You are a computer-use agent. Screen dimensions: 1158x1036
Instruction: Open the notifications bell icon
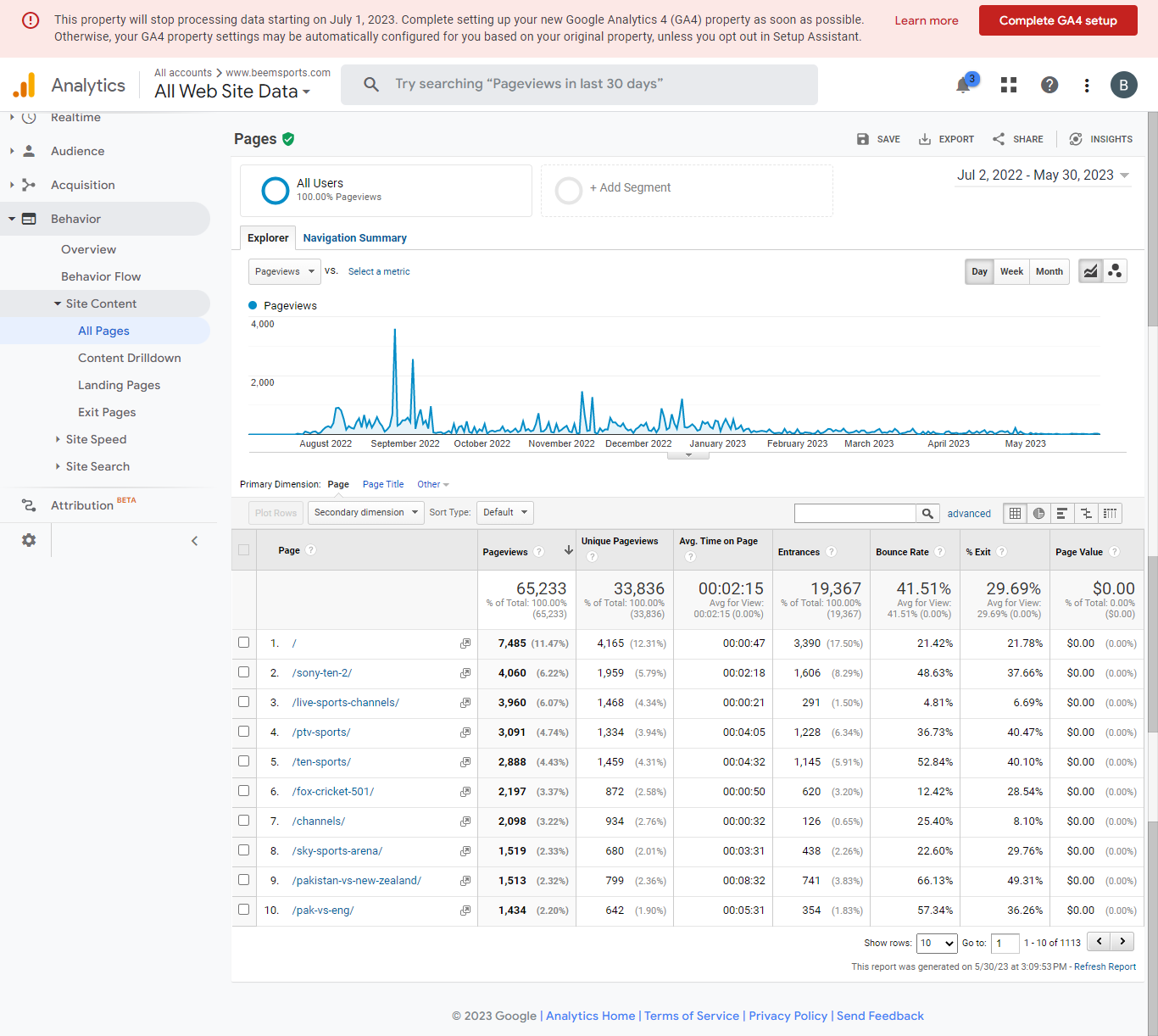tap(963, 85)
